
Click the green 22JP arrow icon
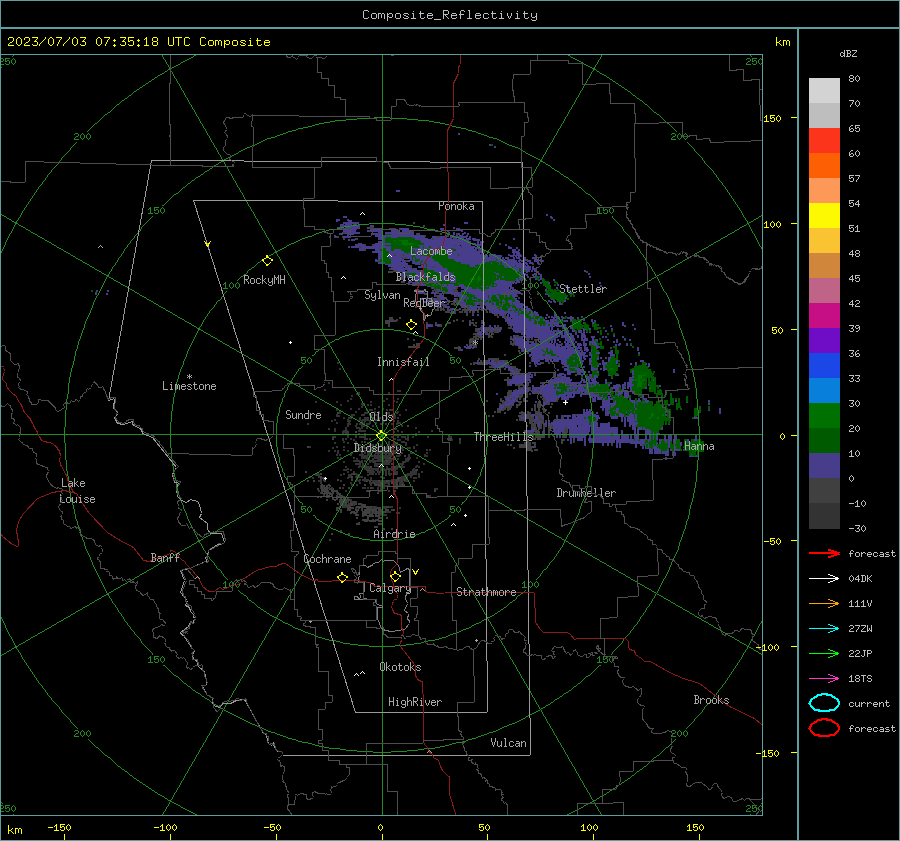(x=824, y=653)
